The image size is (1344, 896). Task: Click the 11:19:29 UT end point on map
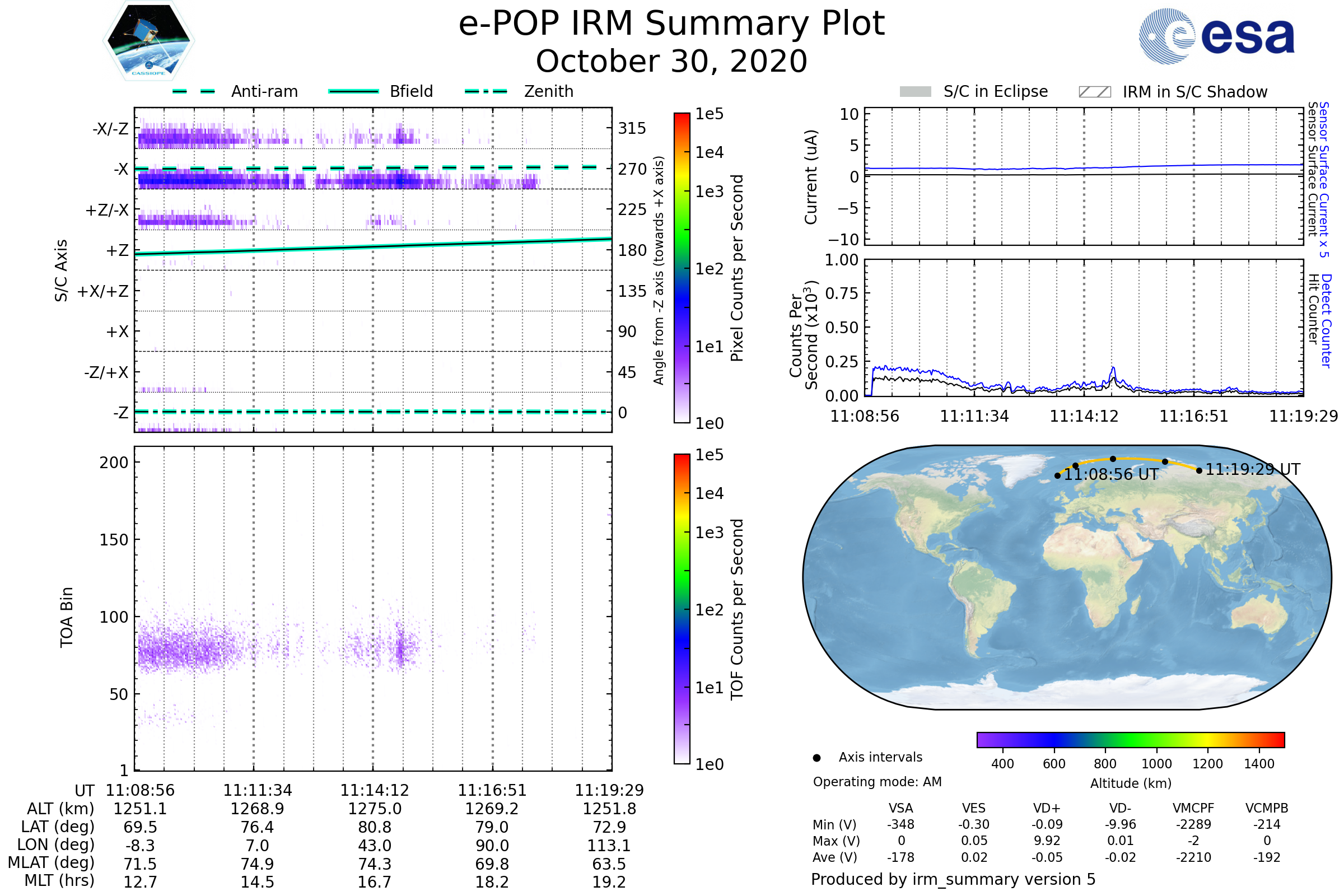point(1199,471)
